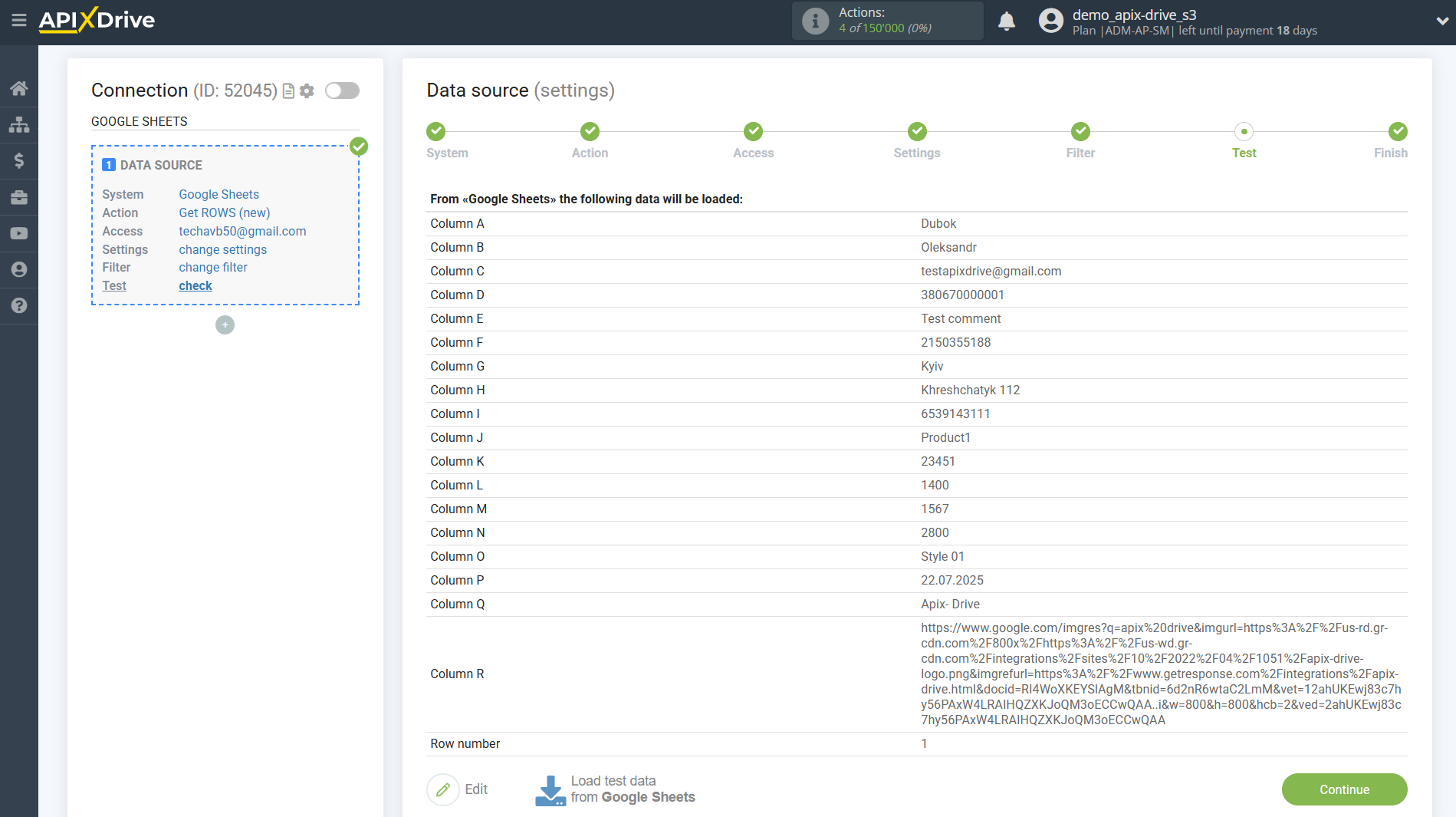Click the Test label link

pos(114,285)
